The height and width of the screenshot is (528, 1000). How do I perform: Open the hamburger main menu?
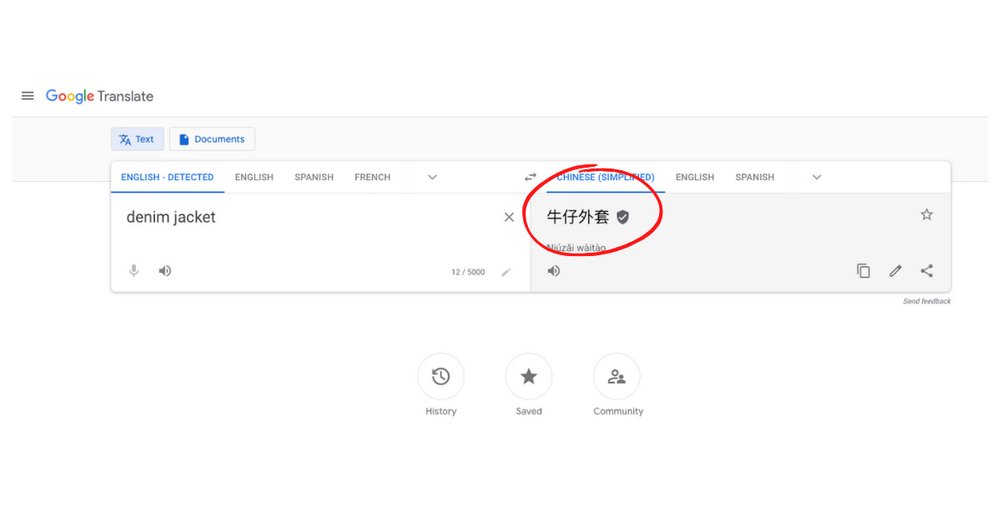[27, 96]
